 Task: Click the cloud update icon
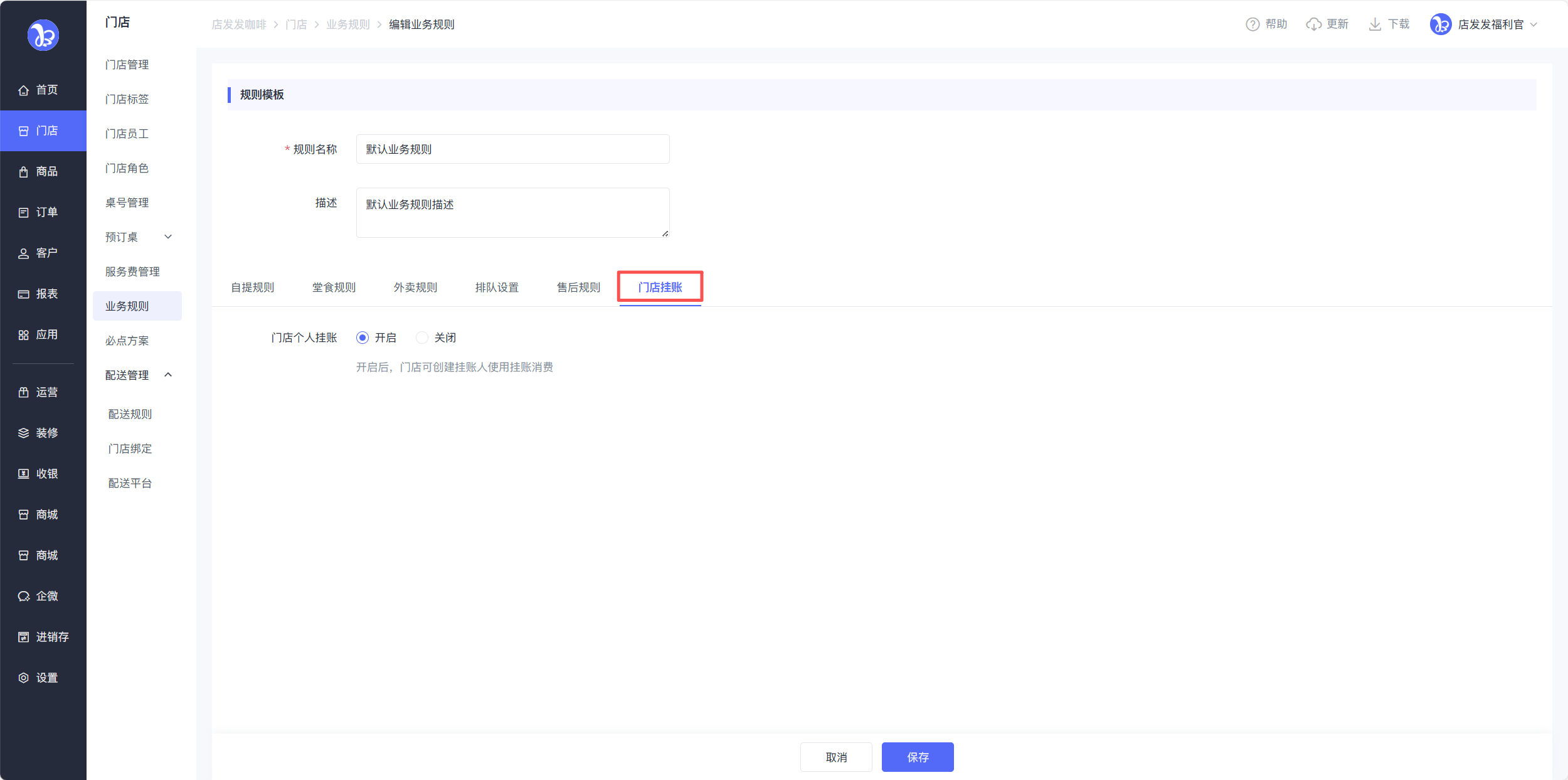click(1313, 24)
